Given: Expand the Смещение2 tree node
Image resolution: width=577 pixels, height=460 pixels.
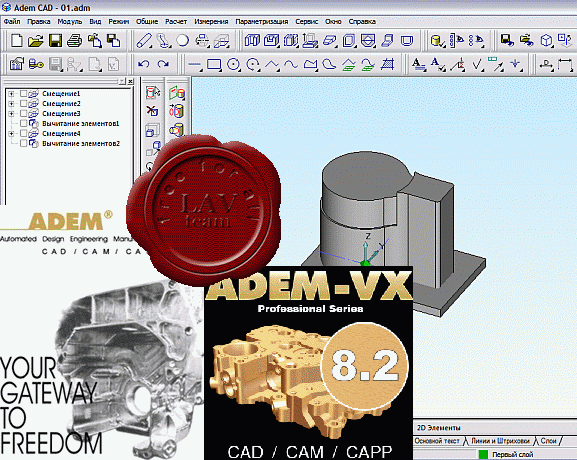Looking at the screenshot, I should (x=11, y=104).
